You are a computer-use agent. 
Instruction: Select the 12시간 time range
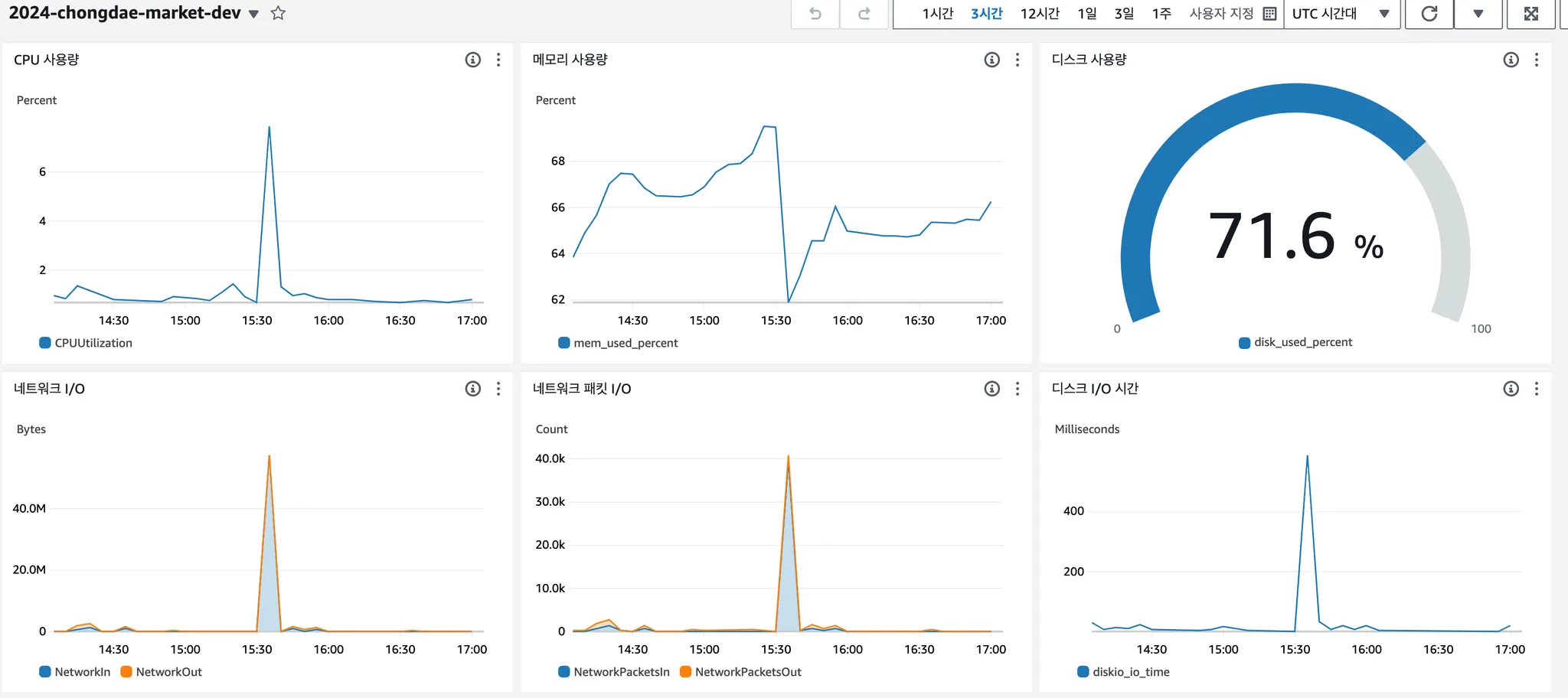coord(1040,14)
